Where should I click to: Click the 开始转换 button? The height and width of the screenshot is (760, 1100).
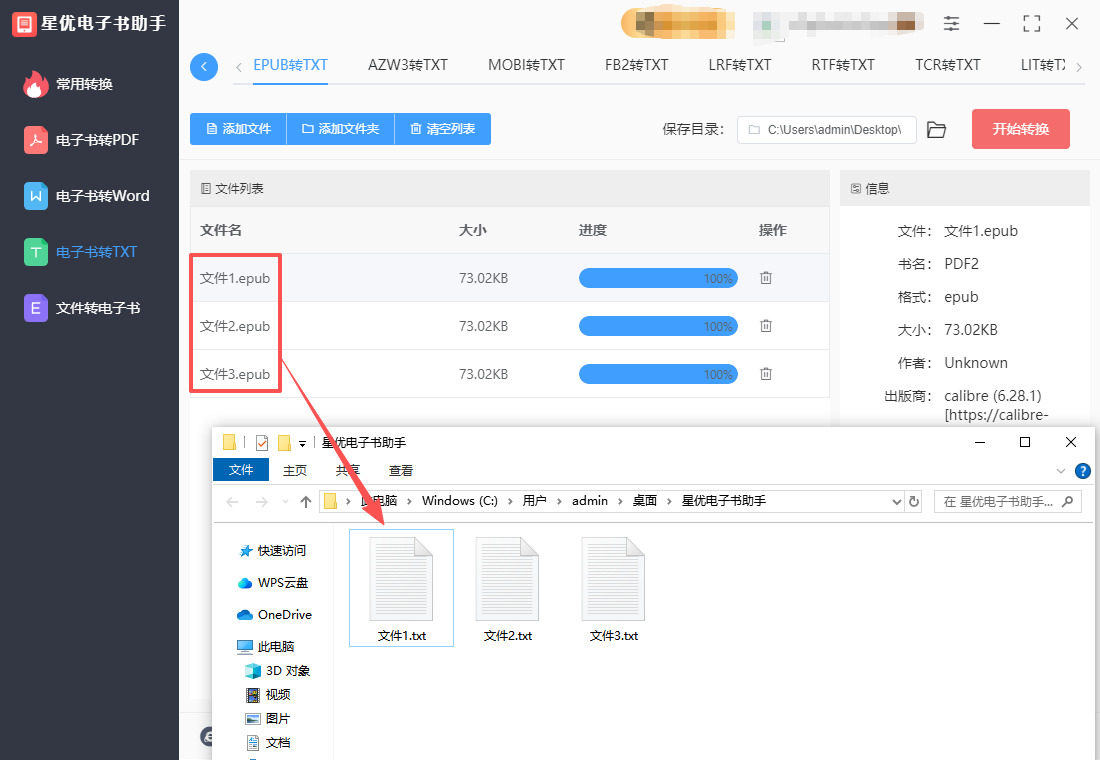[1020, 129]
